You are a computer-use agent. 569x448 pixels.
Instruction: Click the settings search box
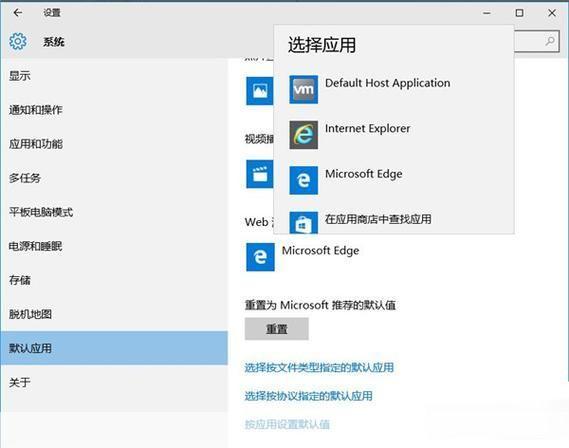click(536, 41)
